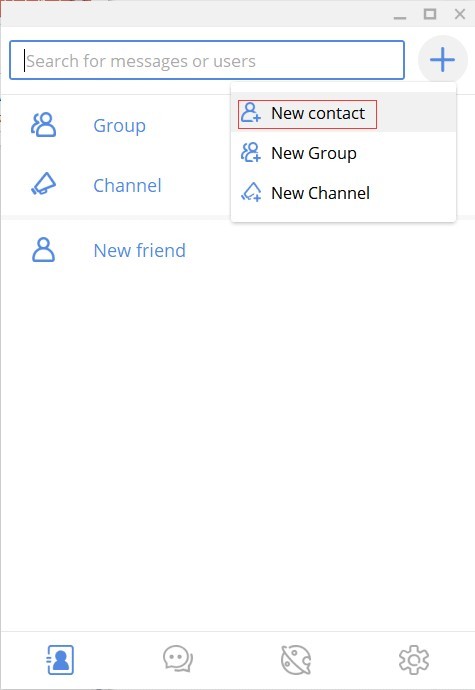Open the Channel list label
The height and width of the screenshot is (690, 475).
coord(127,186)
